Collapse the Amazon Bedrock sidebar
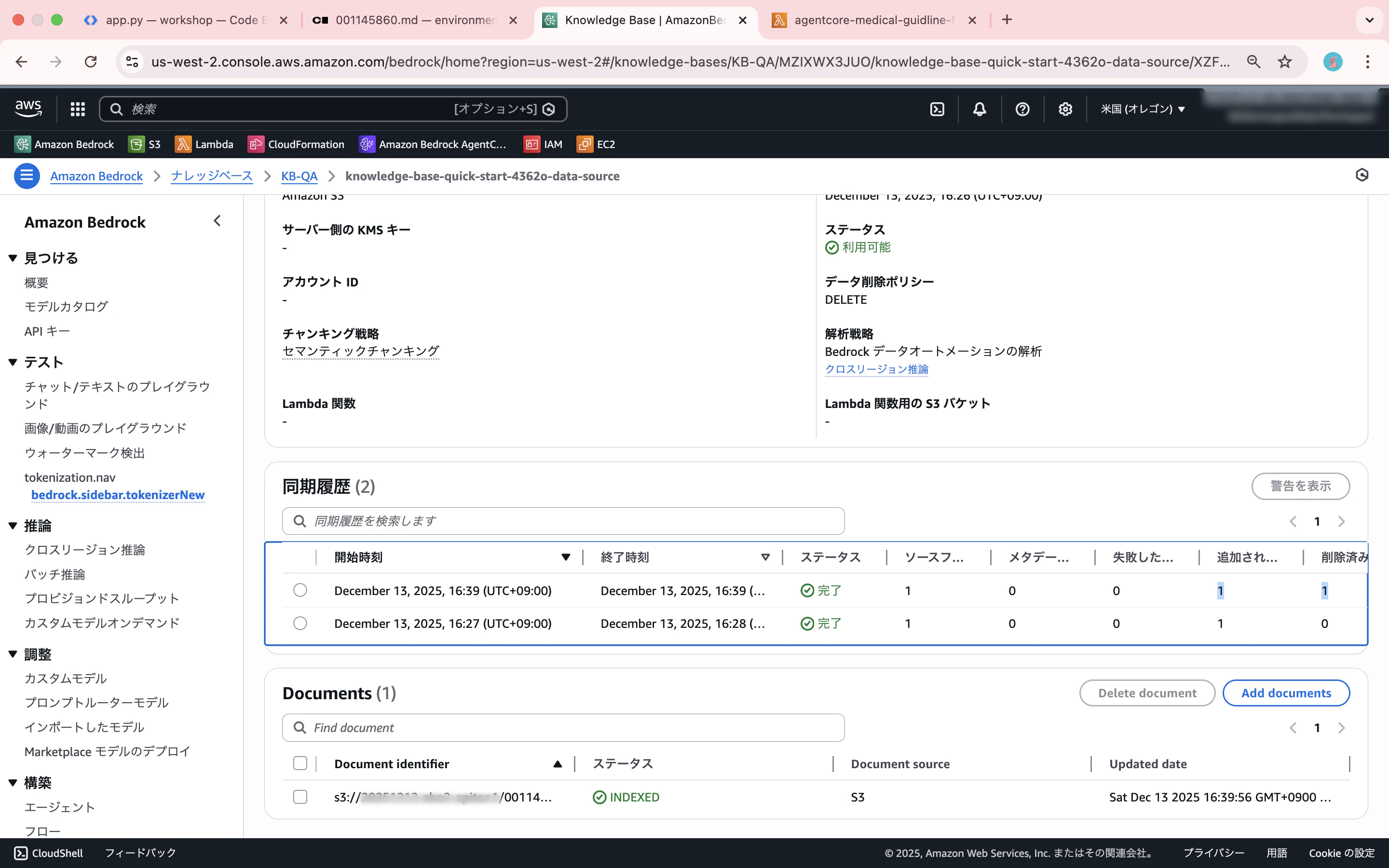Screen dimensions: 1389x868 click(x=217, y=221)
